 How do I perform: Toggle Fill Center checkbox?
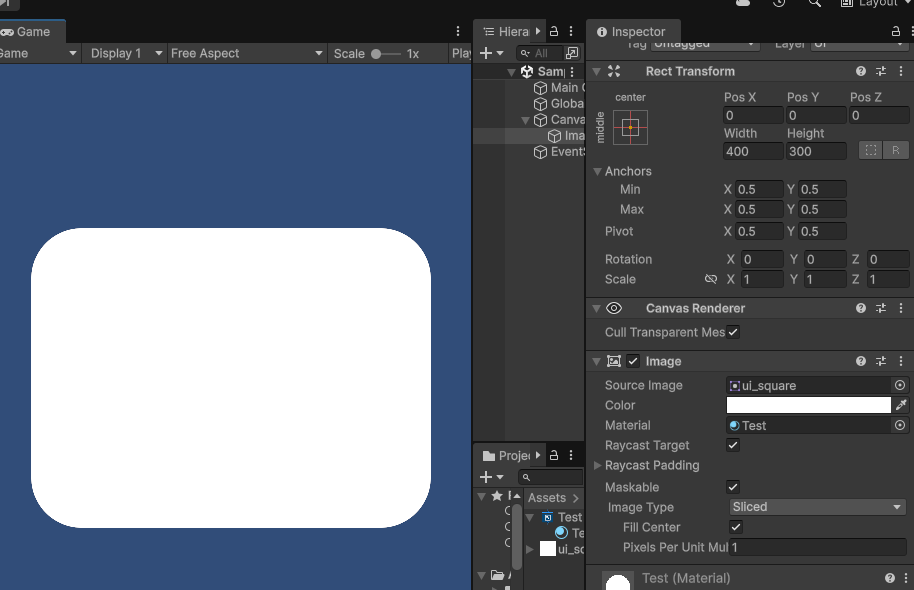coord(736,527)
